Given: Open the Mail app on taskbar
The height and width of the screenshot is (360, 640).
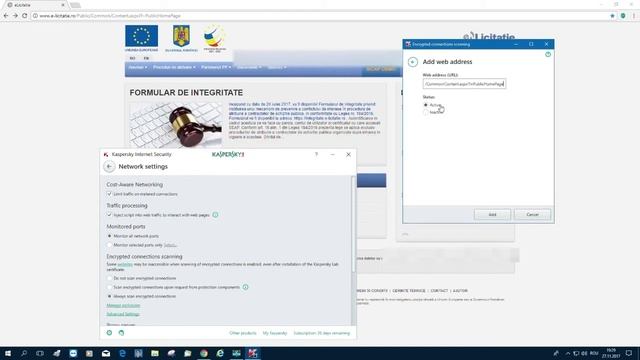Looking at the screenshot, I should point(106,353).
